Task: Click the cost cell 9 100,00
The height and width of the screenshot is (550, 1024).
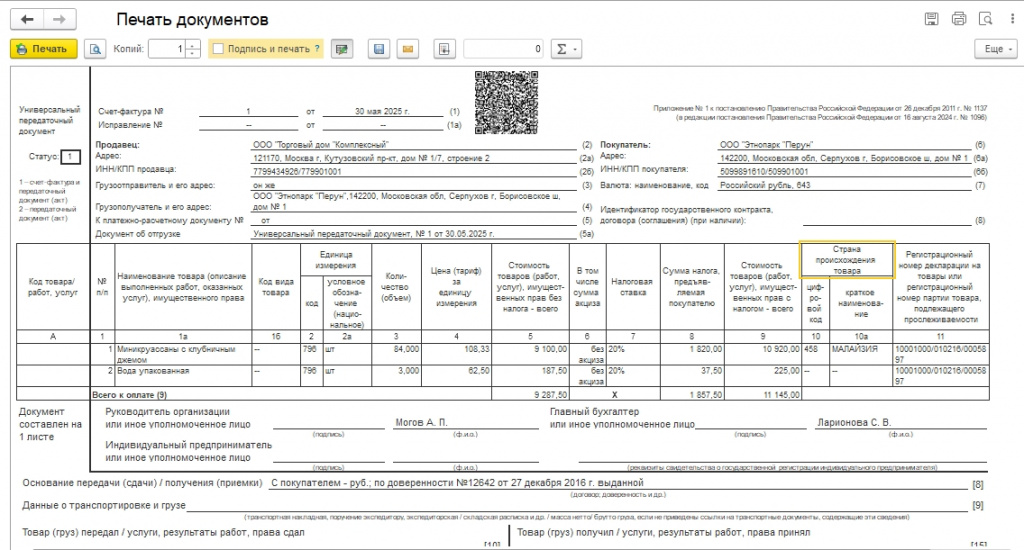Action: tap(530, 354)
